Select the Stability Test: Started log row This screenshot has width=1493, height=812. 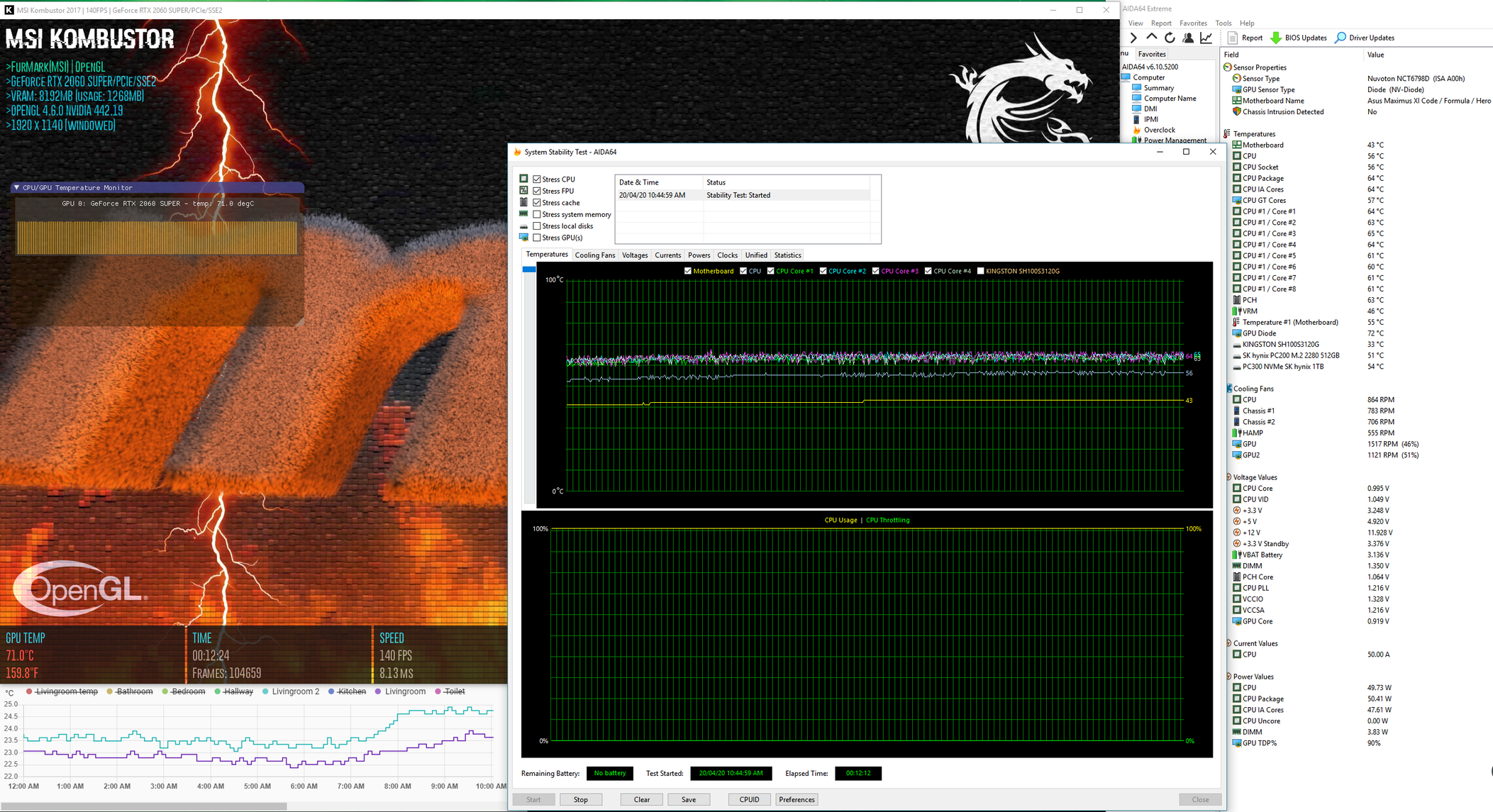pos(743,195)
